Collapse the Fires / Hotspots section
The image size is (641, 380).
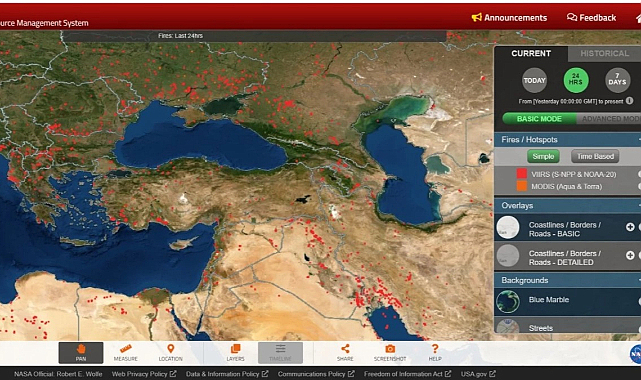pyautogui.click(x=639, y=140)
